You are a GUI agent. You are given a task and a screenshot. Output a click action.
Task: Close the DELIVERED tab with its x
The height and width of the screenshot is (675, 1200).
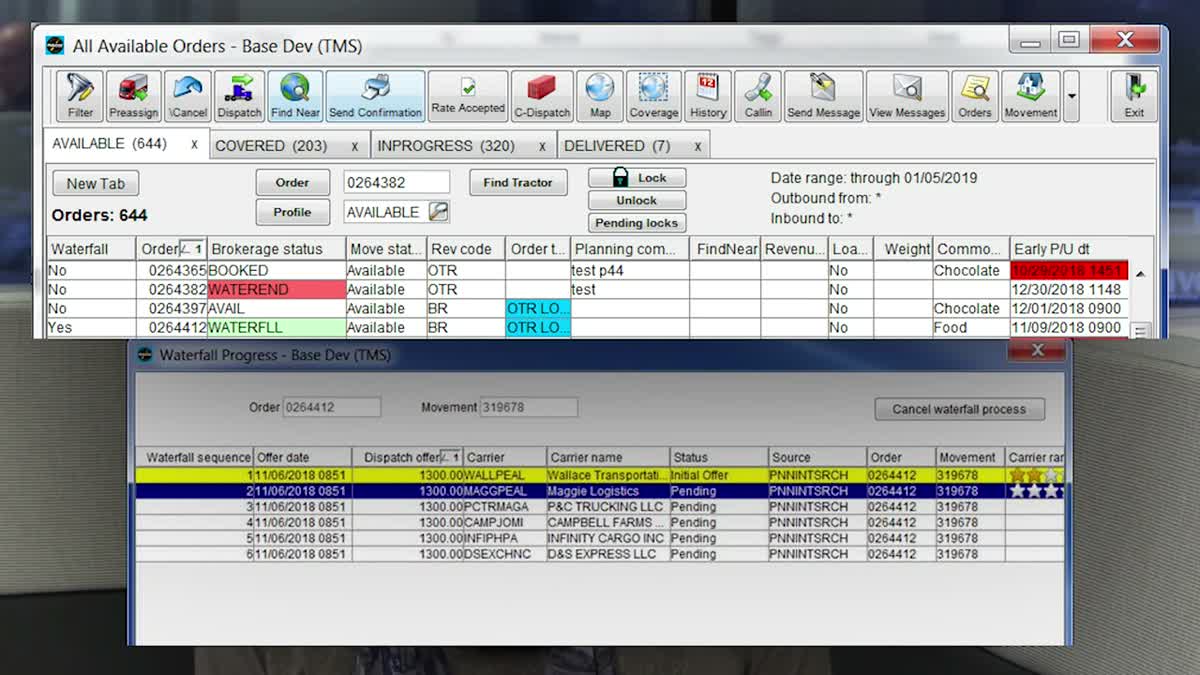697,146
